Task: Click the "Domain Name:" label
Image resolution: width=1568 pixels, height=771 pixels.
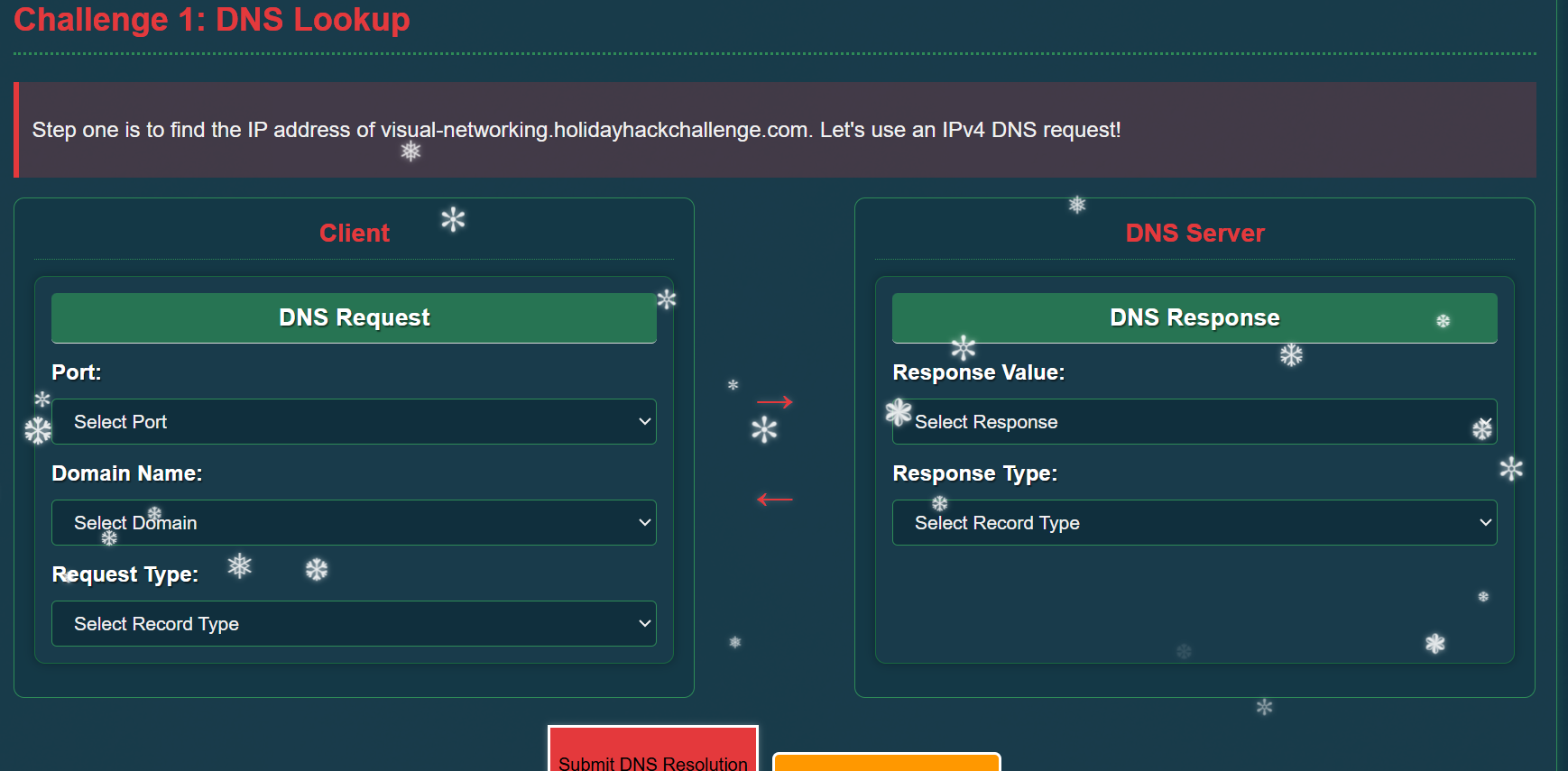Action: [127, 473]
